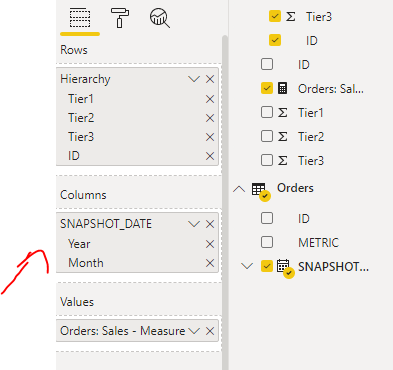Select Tier1 level in Rows well
The width and height of the screenshot is (393, 370).
coord(81,99)
